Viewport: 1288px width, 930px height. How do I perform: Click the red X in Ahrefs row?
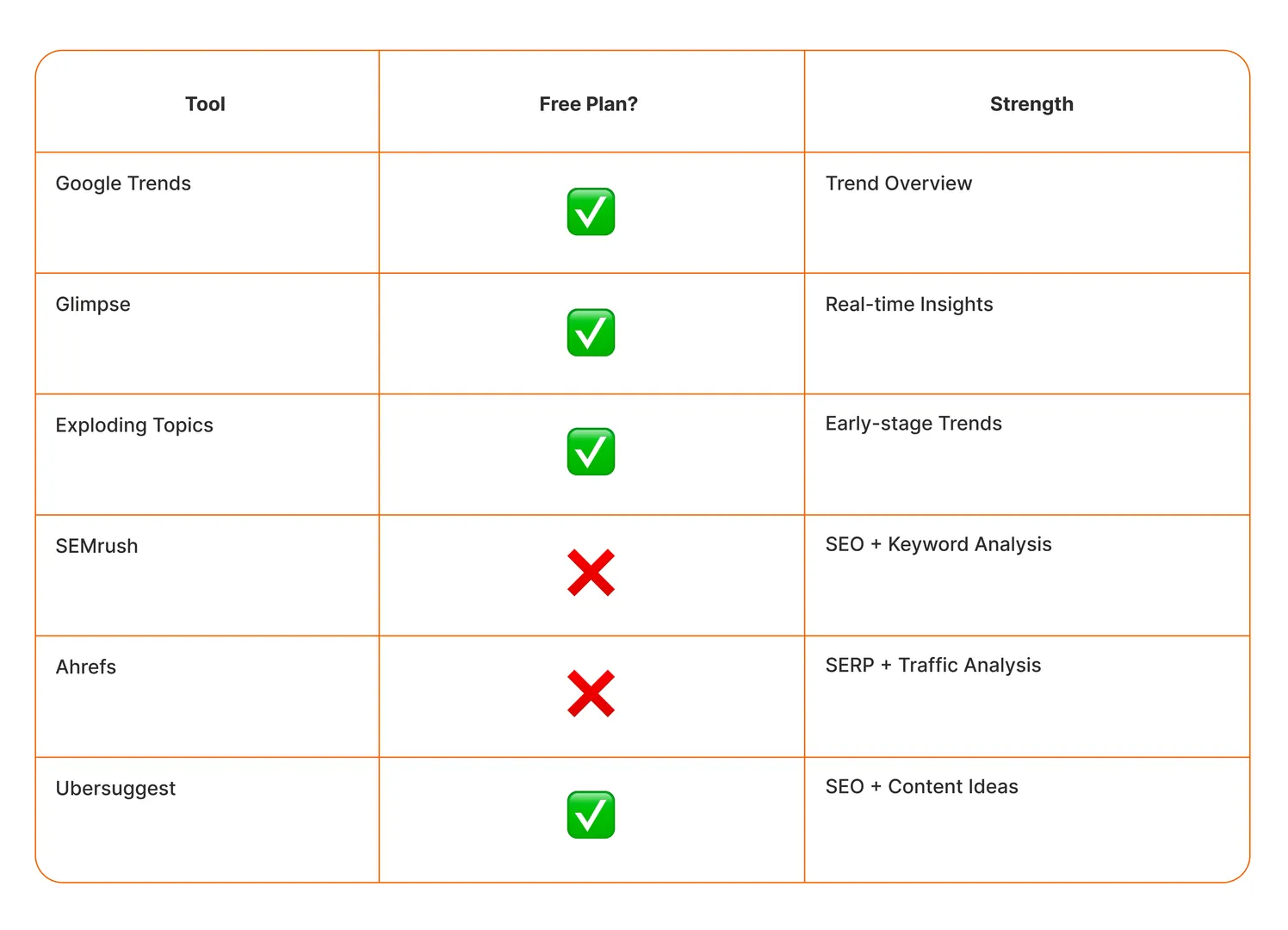(591, 693)
